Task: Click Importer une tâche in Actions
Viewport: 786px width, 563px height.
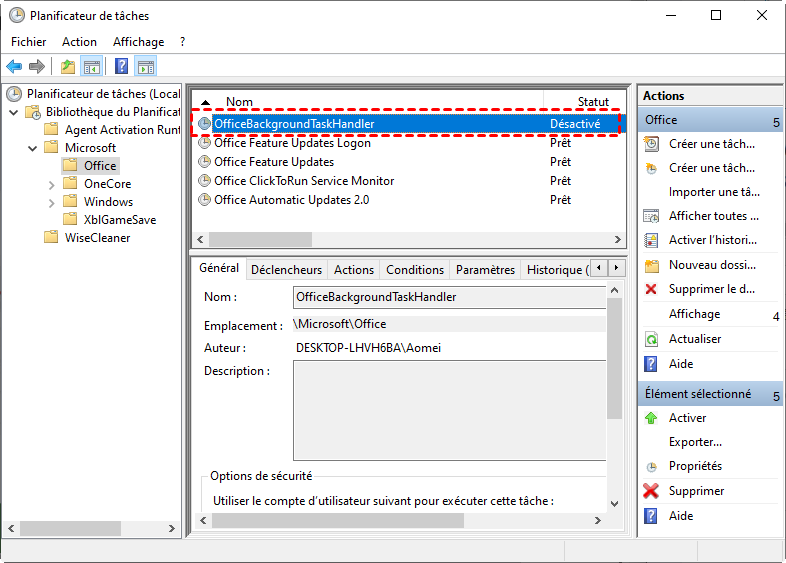Action: 714,192
